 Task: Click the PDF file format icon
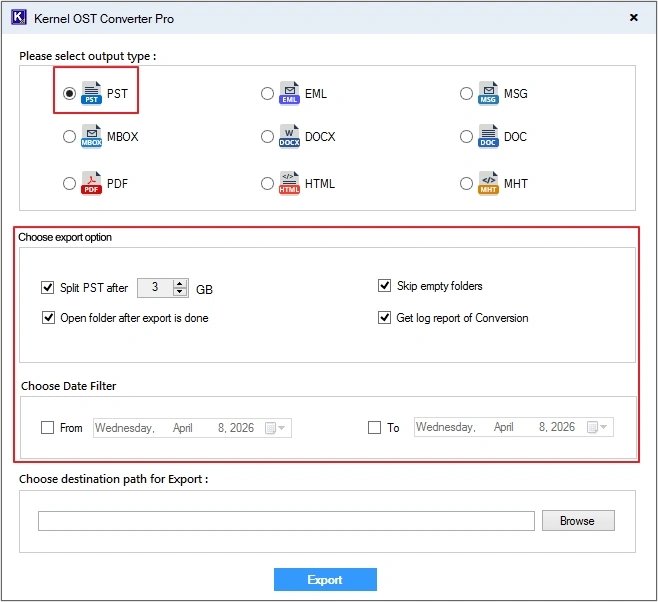92,184
